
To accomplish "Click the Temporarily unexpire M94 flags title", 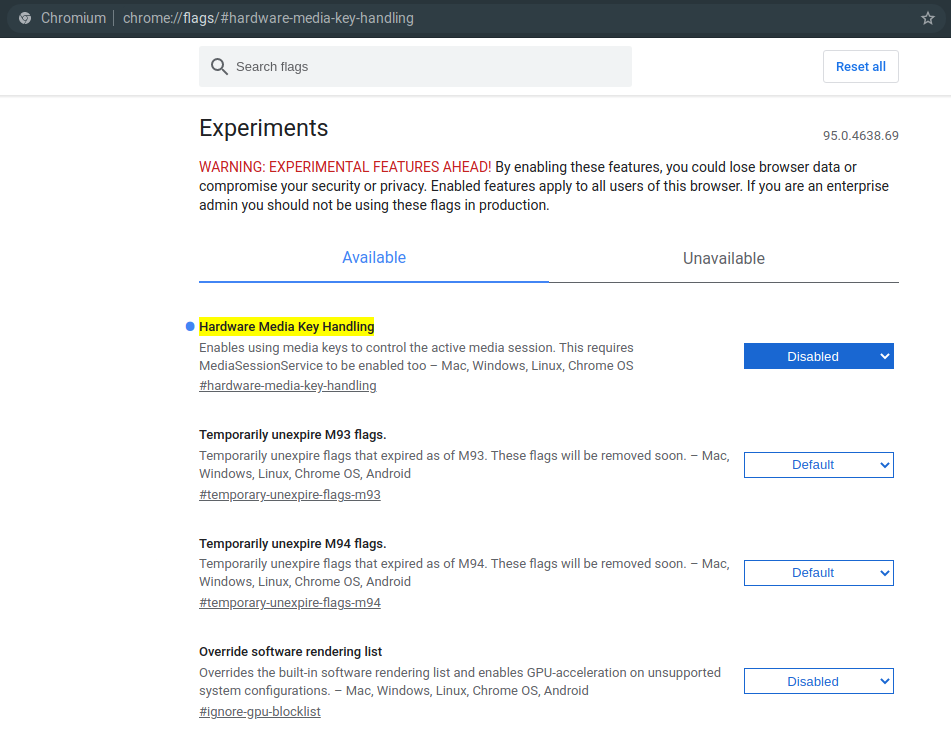I will (x=292, y=543).
